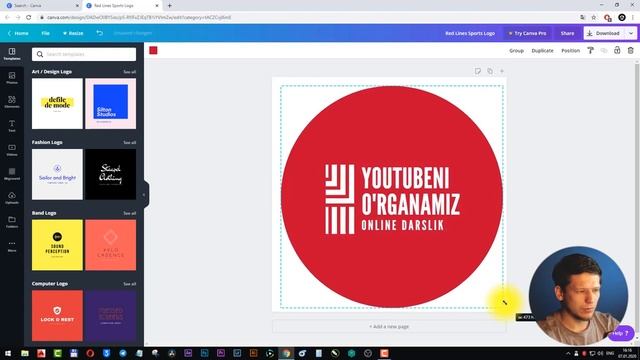Select the Sound Perception template
This screenshot has width=640, height=360.
pos(57,245)
